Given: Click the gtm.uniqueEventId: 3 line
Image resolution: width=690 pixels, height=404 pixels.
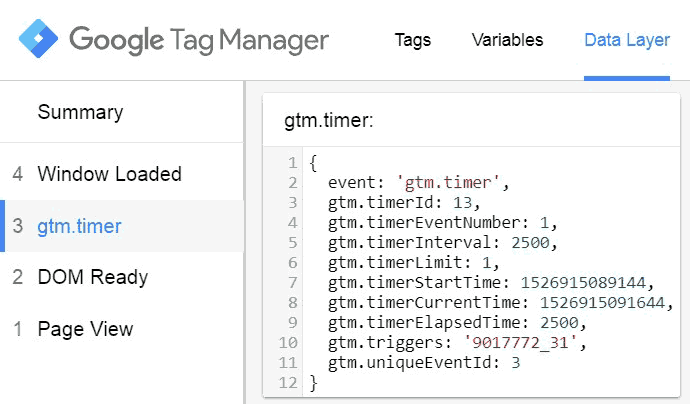Looking at the screenshot, I should (423, 362).
